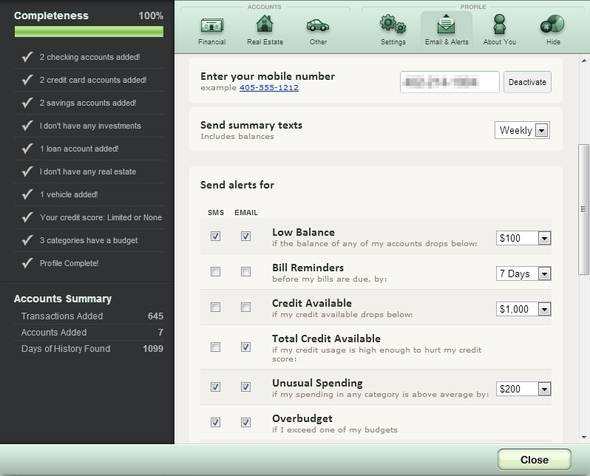
Task: Open the Settings gears icon
Action: (x=393, y=24)
